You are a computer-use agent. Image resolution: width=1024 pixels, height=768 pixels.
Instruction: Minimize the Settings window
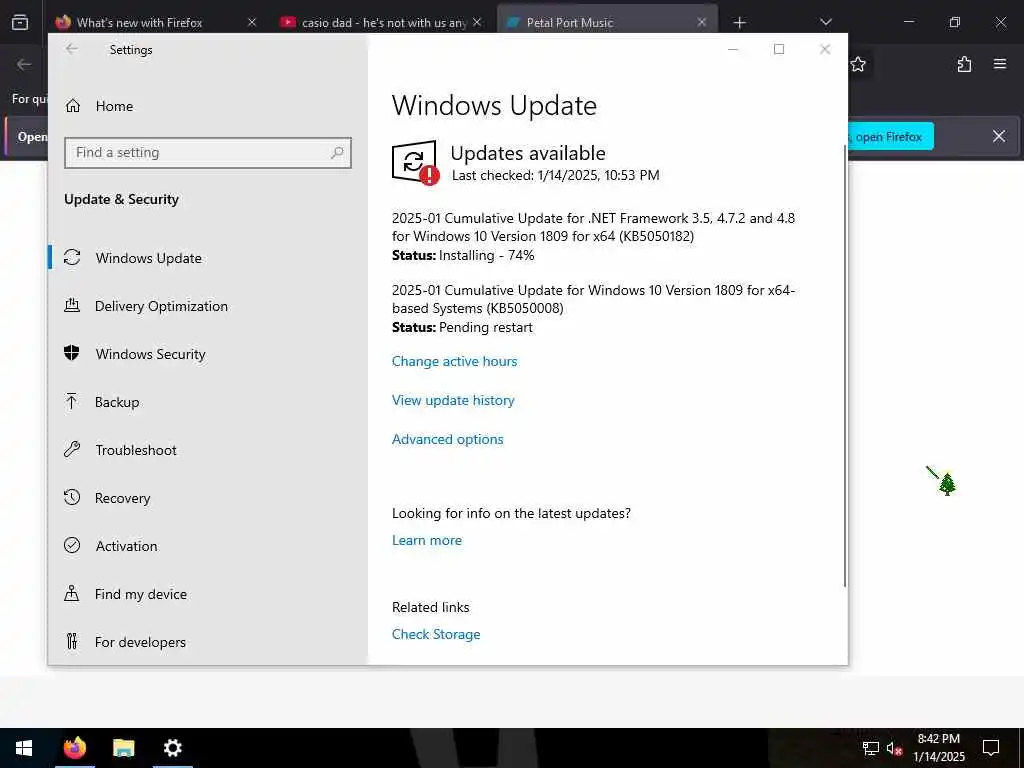click(x=733, y=49)
